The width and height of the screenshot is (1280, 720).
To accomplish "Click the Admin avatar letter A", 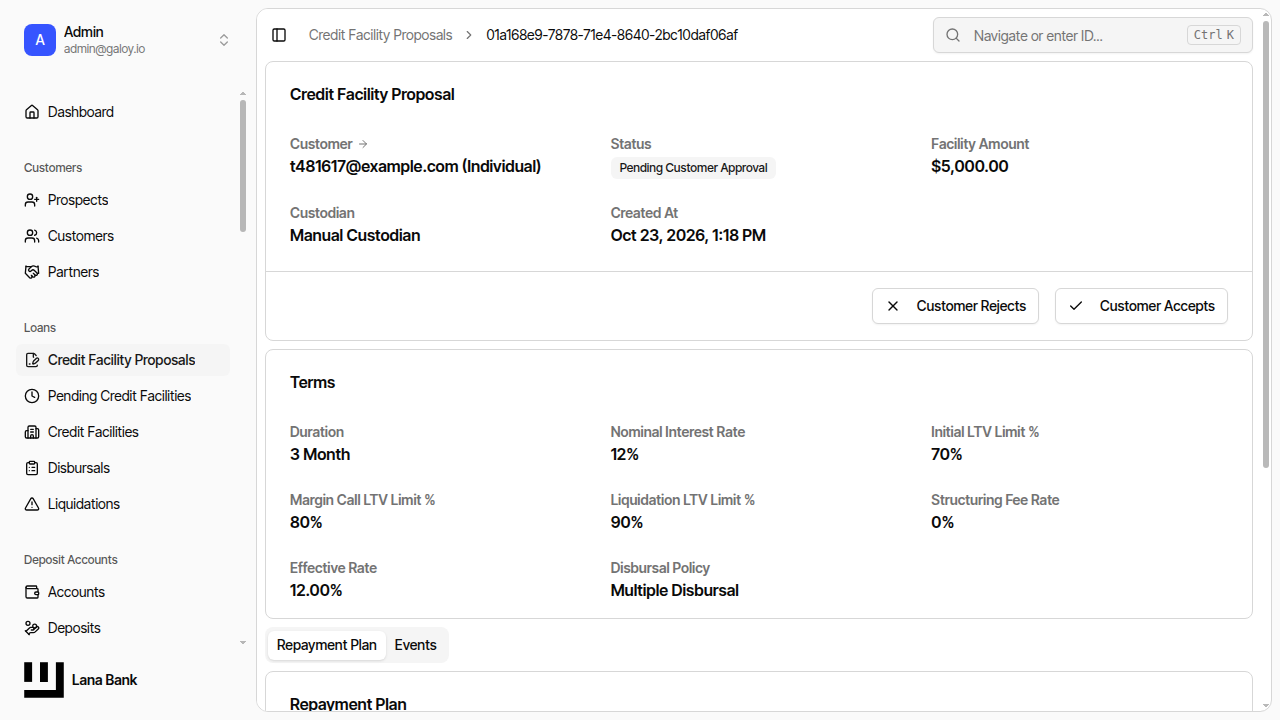I will (x=40, y=40).
